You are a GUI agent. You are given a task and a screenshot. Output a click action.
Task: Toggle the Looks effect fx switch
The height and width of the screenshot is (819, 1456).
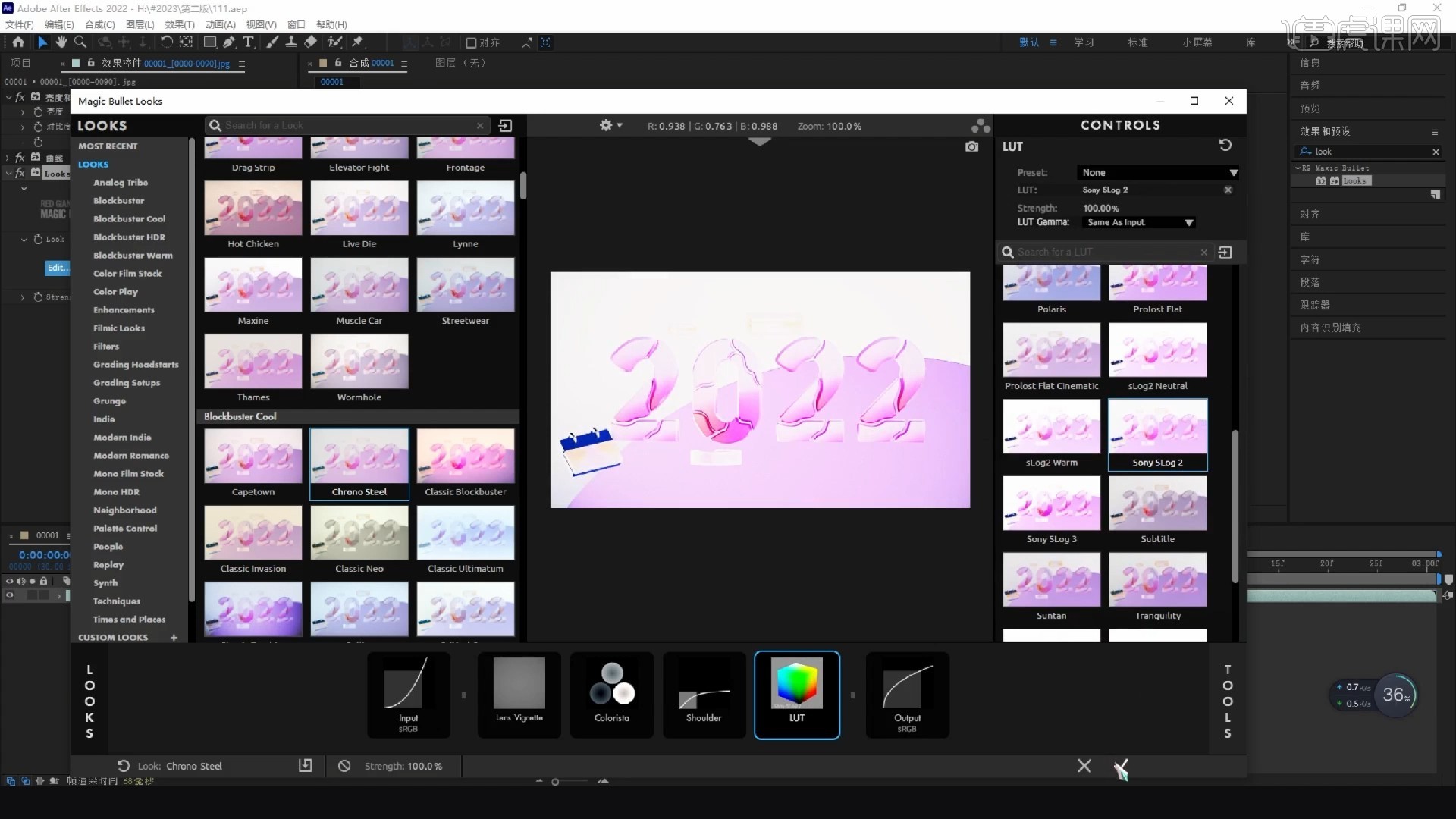point(20,173)
